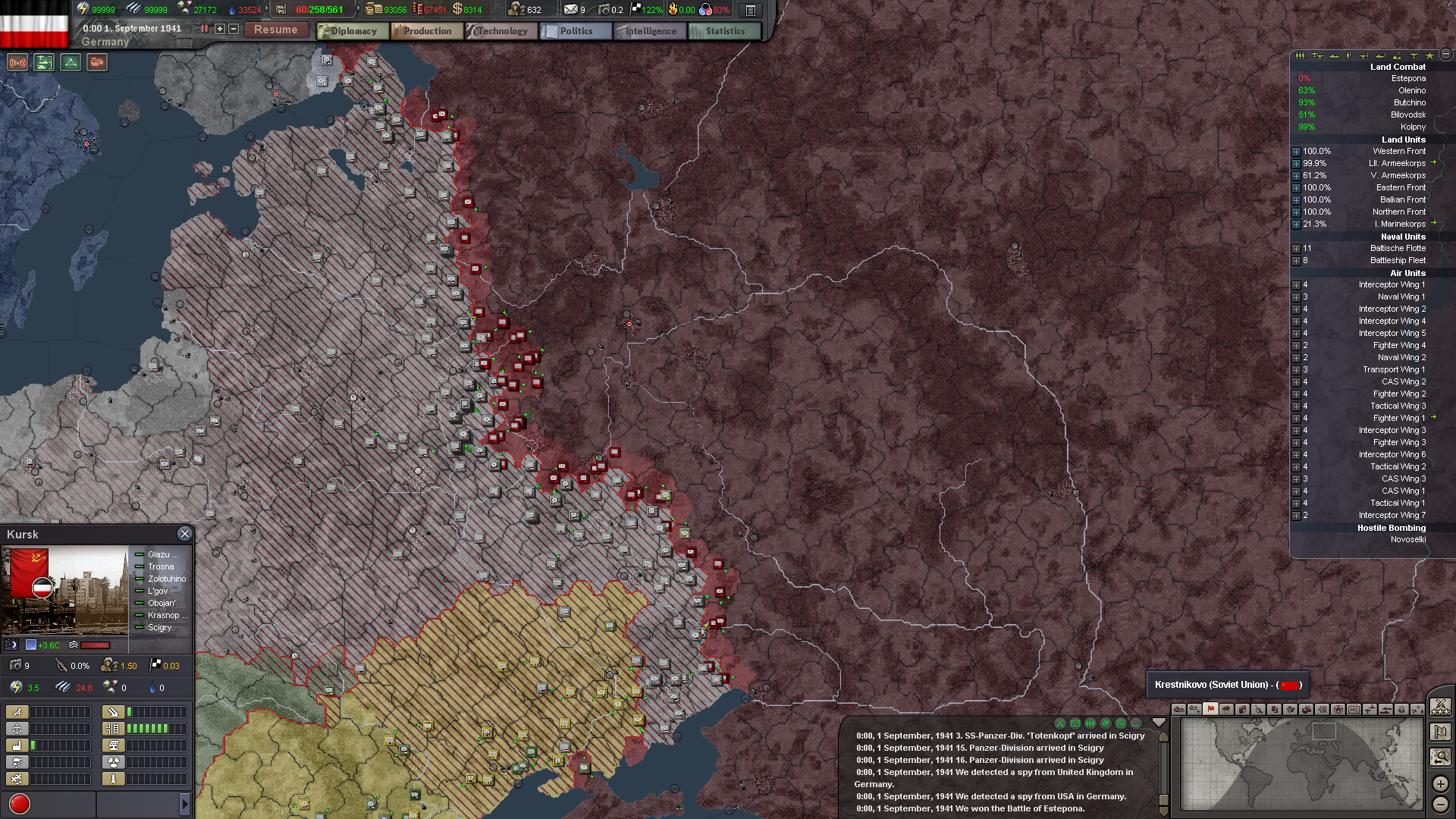Toggle pause next to the date

pos(205,29)
